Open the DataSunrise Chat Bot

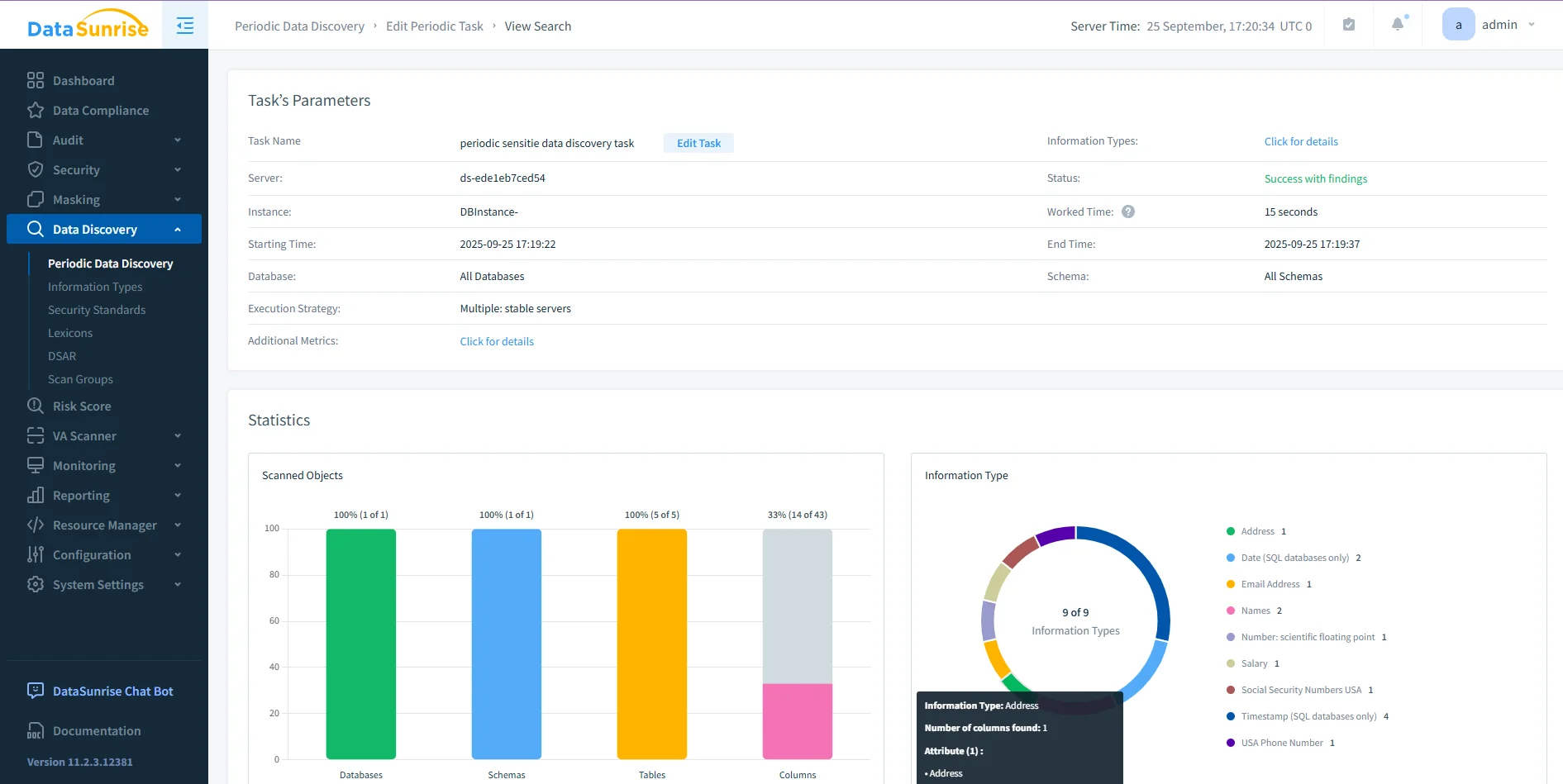pos(112,691)
